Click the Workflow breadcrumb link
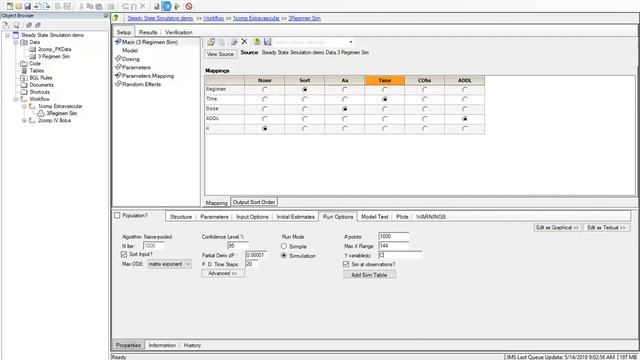The image size is (640, 360). pyautogui.click(x=214, y=18)
